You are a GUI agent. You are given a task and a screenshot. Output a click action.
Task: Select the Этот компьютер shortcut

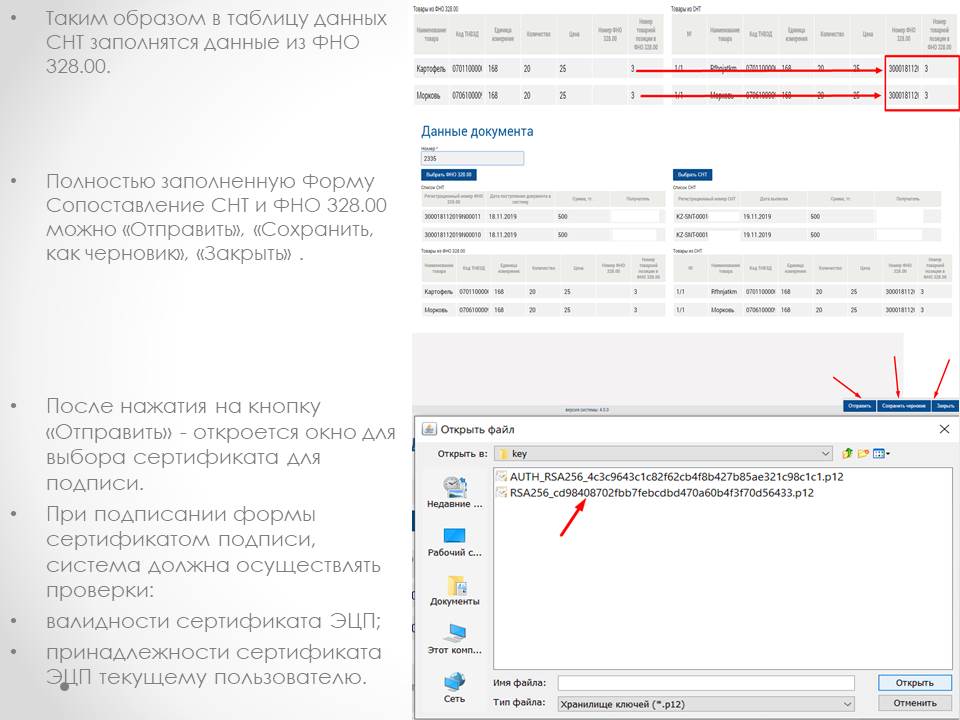[455, 638]
